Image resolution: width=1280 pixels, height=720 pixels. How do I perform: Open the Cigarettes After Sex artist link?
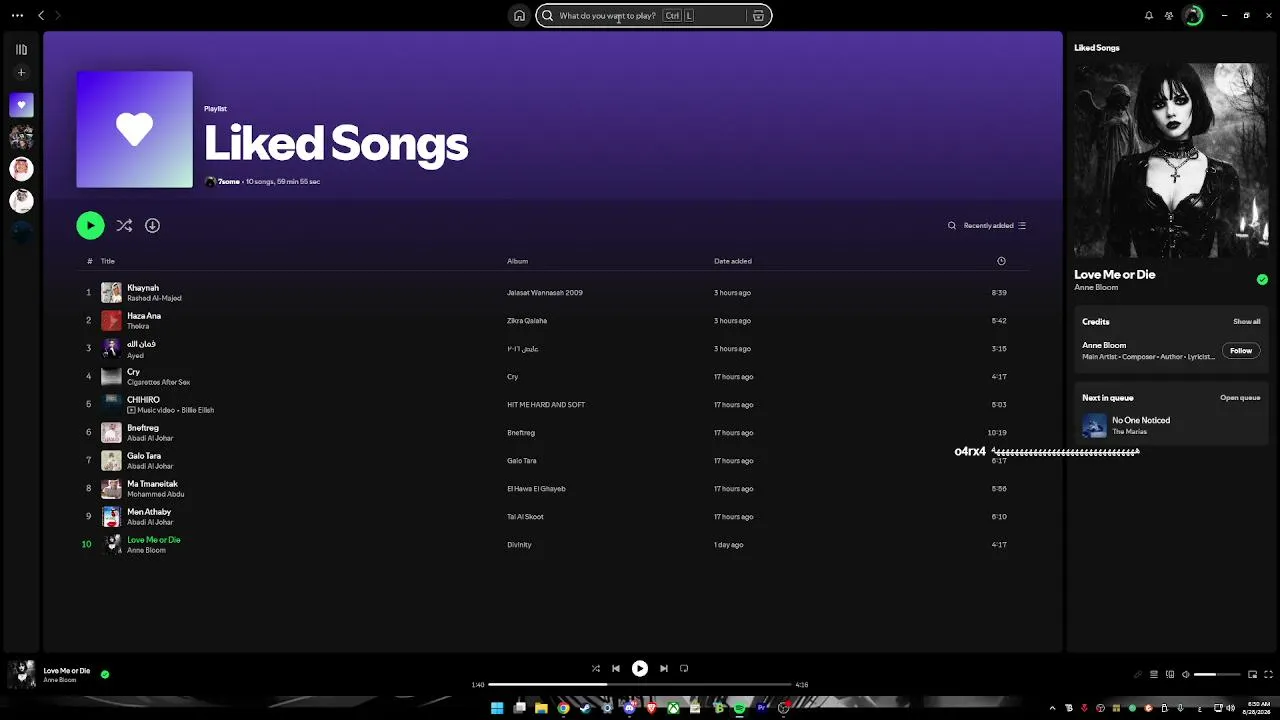click(158, 382)
